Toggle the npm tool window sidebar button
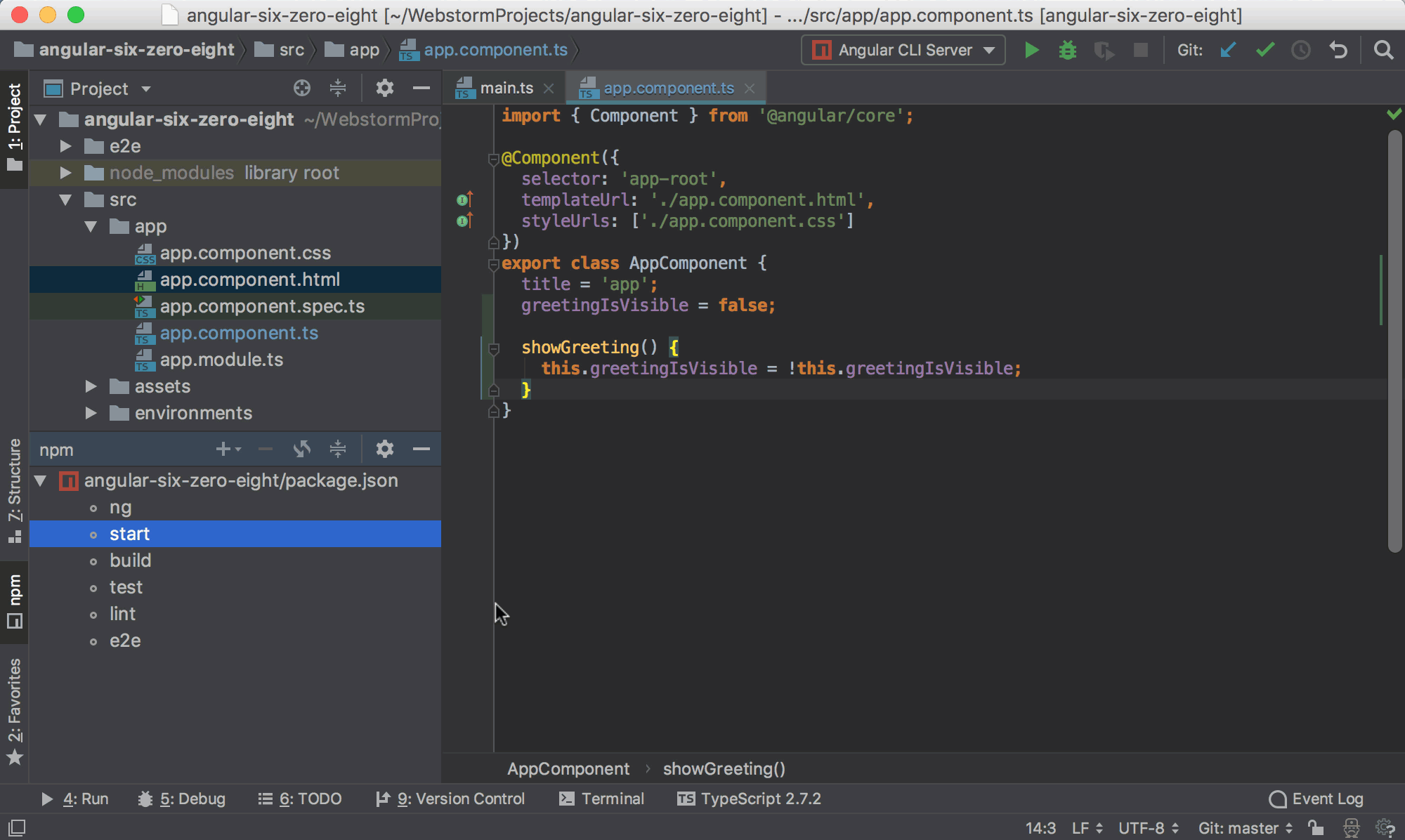 [14, 601]
